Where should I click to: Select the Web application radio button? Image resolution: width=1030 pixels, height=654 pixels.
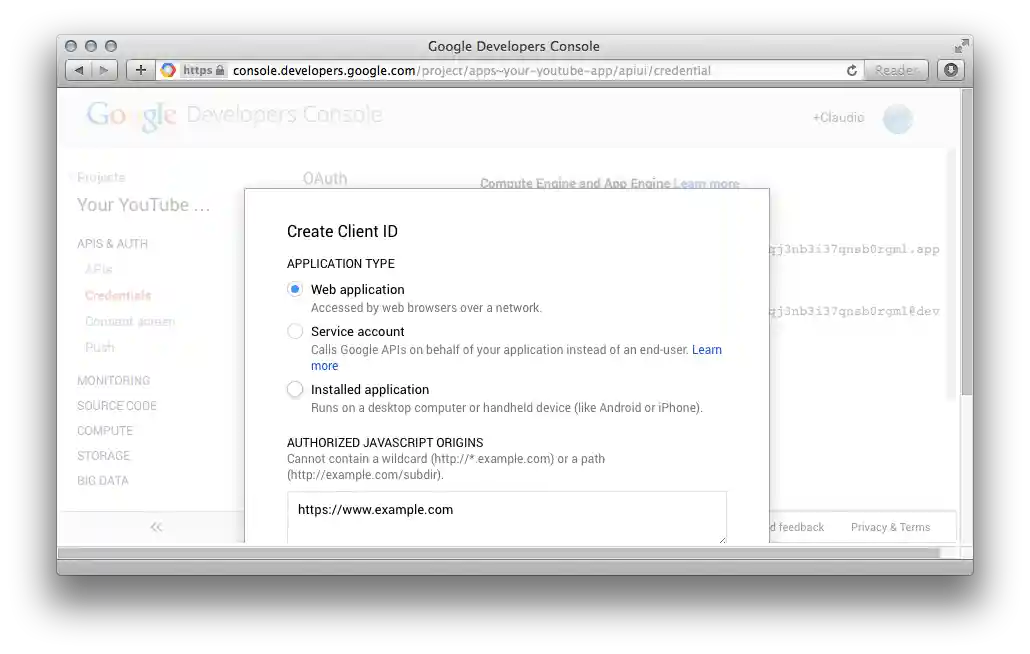(295, 288)
